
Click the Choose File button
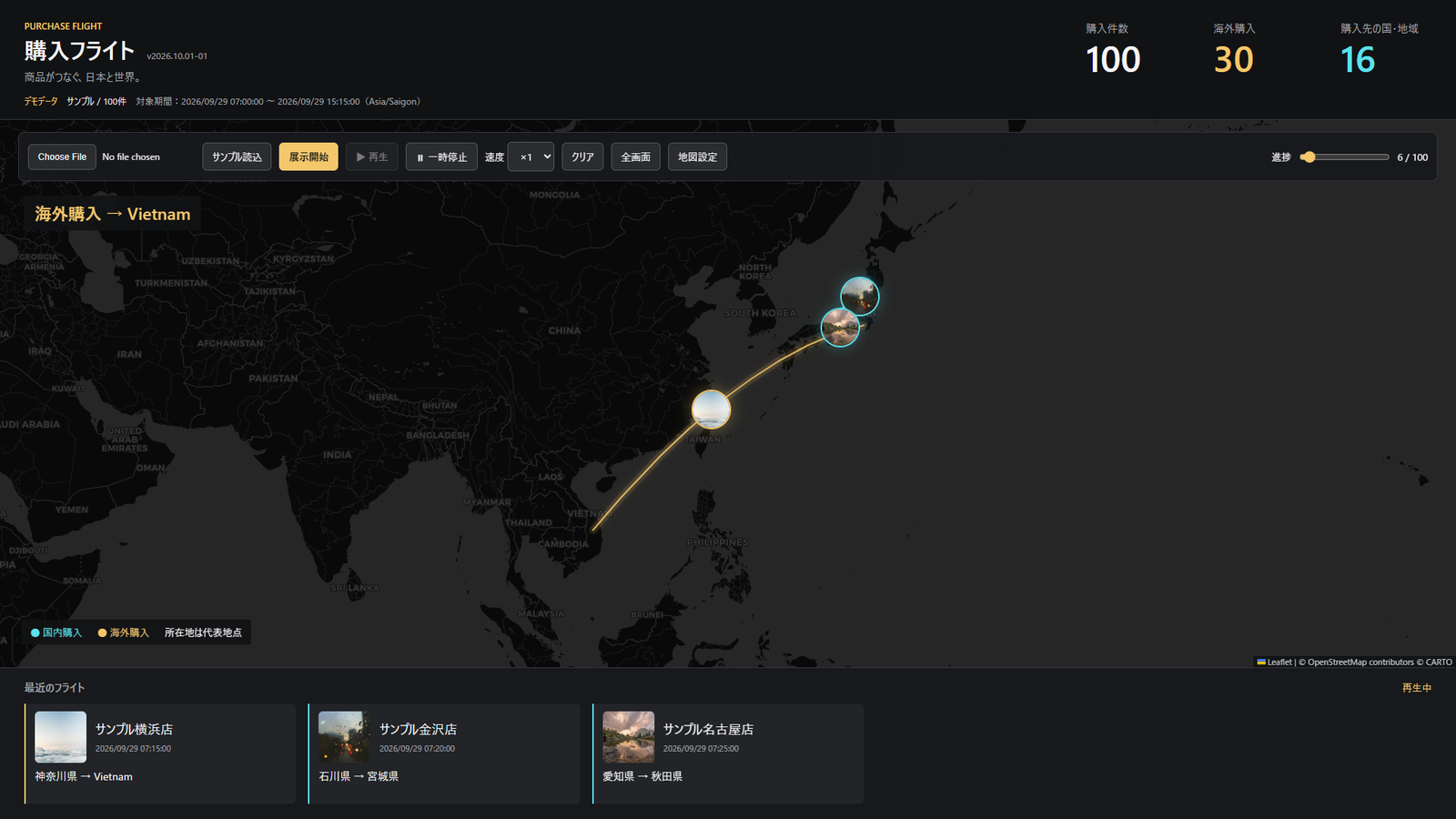[62, 157]
